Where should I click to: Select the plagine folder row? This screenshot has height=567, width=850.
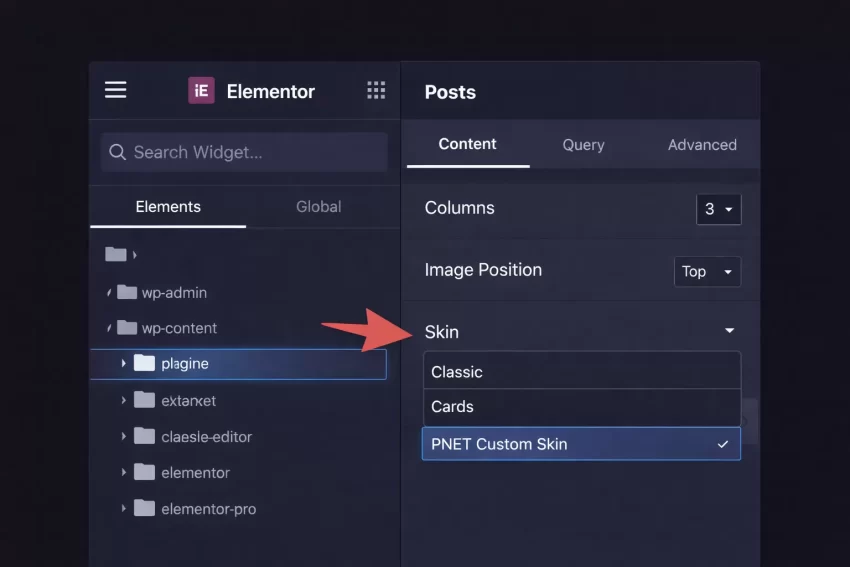click(239, 364)
